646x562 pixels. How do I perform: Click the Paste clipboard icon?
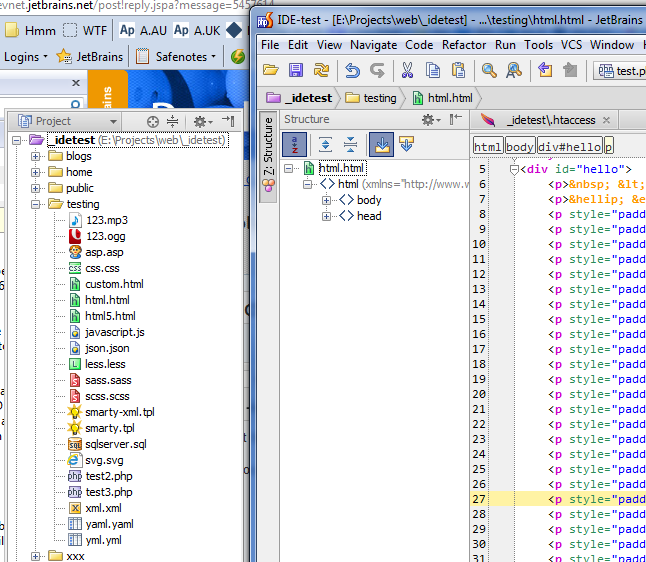click(458, 70)
